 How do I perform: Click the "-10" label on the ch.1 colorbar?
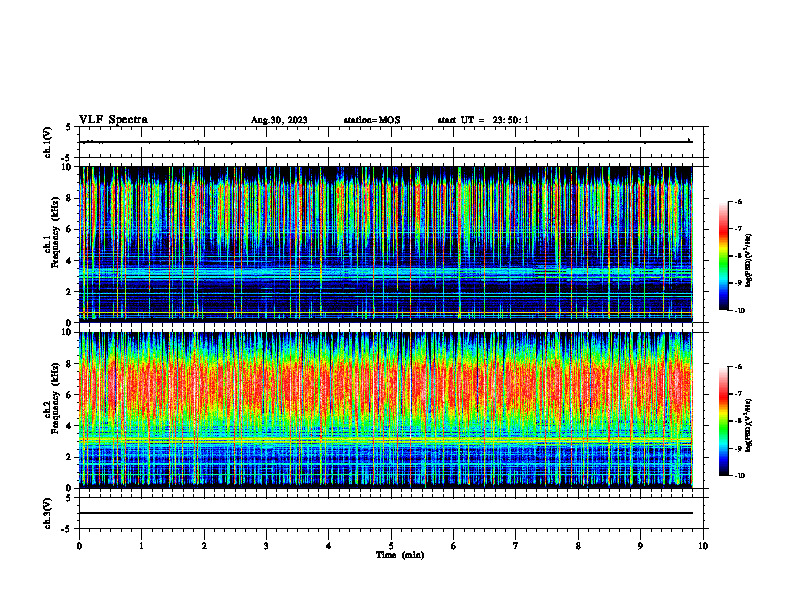pyautogui.click(x=740, y=311)
